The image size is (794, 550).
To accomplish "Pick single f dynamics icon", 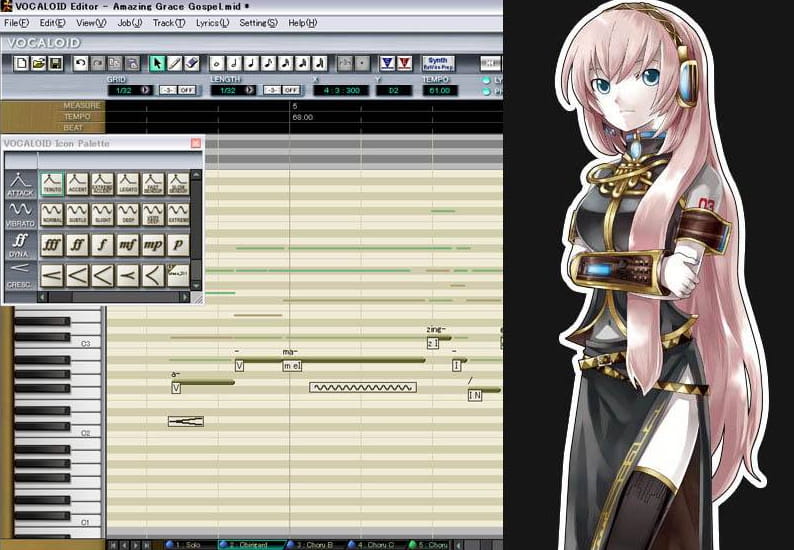I will (x=102, y=245).
